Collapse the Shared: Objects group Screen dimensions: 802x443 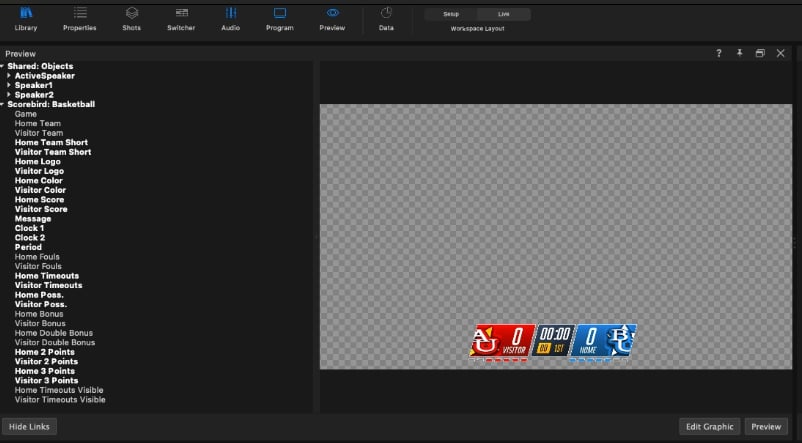[x=3, y=66]
